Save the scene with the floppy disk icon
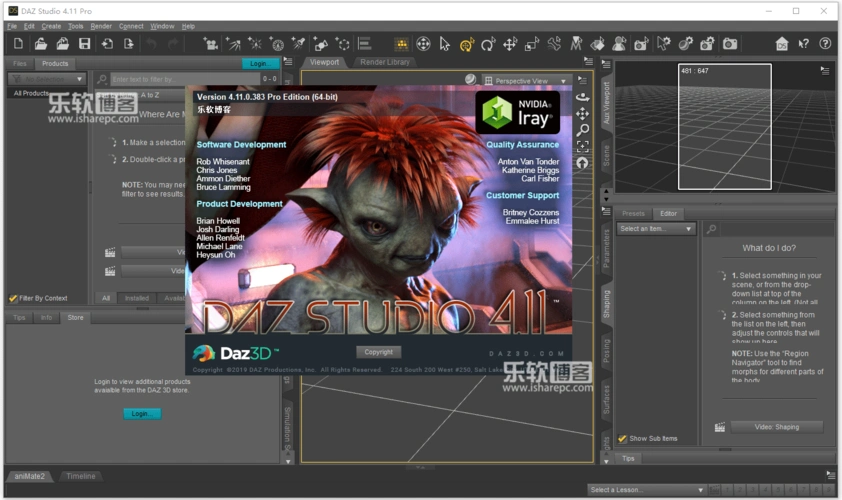 pos(84,44)
